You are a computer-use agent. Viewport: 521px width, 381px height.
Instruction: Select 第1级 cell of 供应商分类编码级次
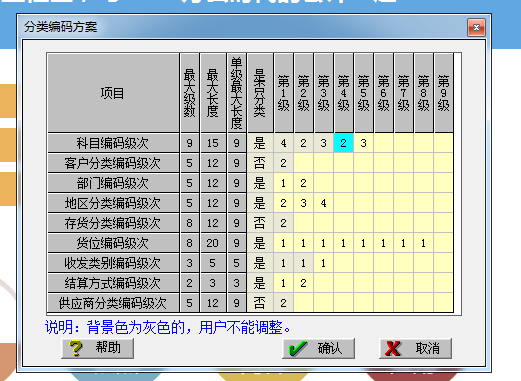pos(283,303)
